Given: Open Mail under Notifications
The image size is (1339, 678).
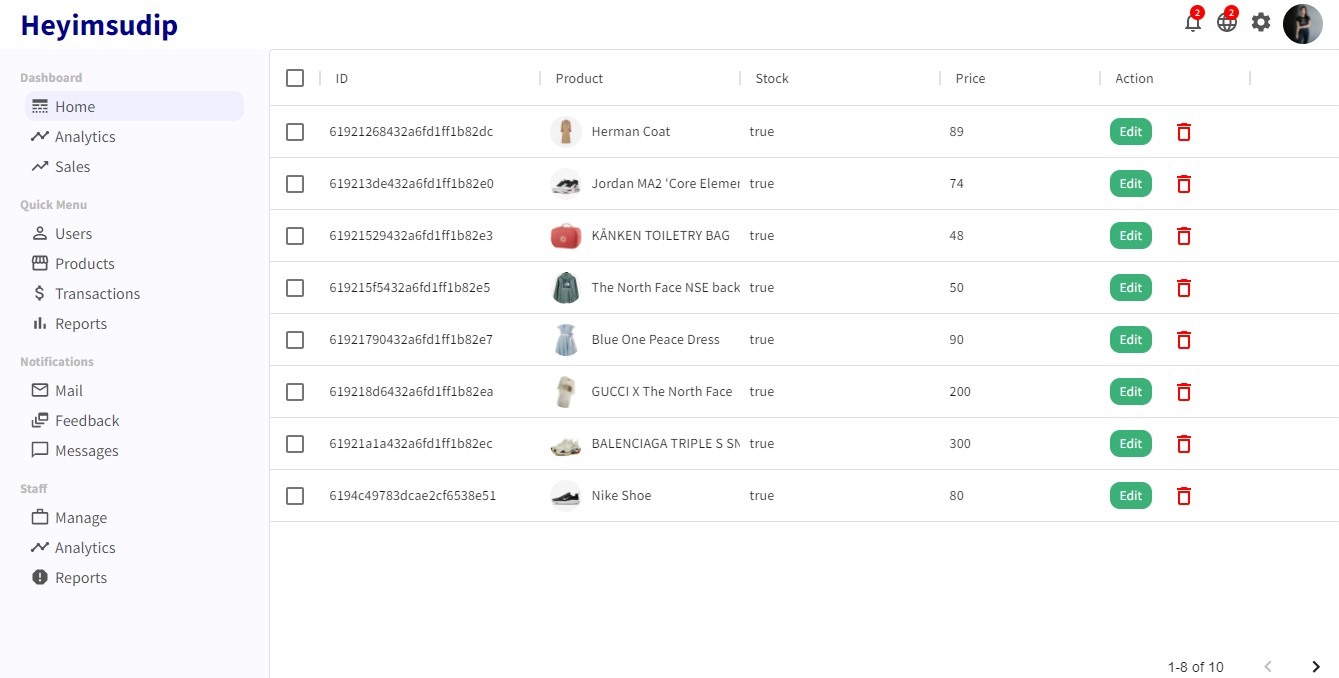Looking at the screenshot, I should coord(134,391).
